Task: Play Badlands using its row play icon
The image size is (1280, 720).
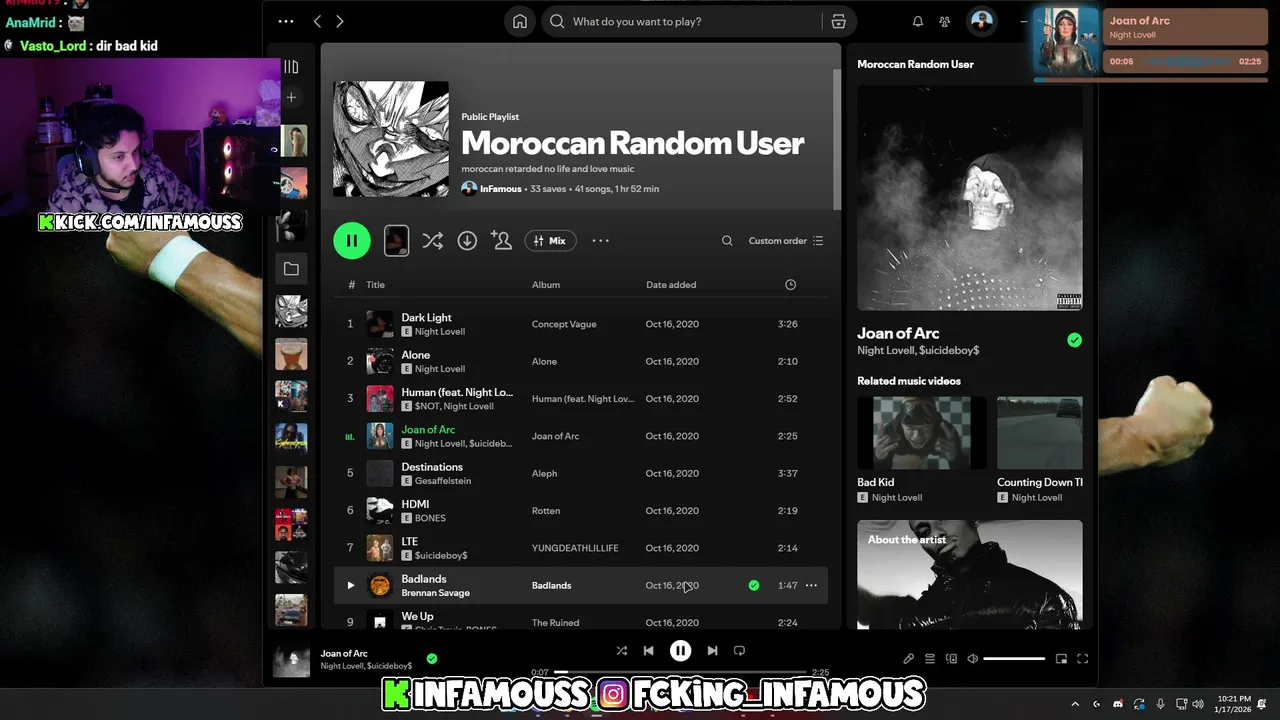Action: click(350, 585)
